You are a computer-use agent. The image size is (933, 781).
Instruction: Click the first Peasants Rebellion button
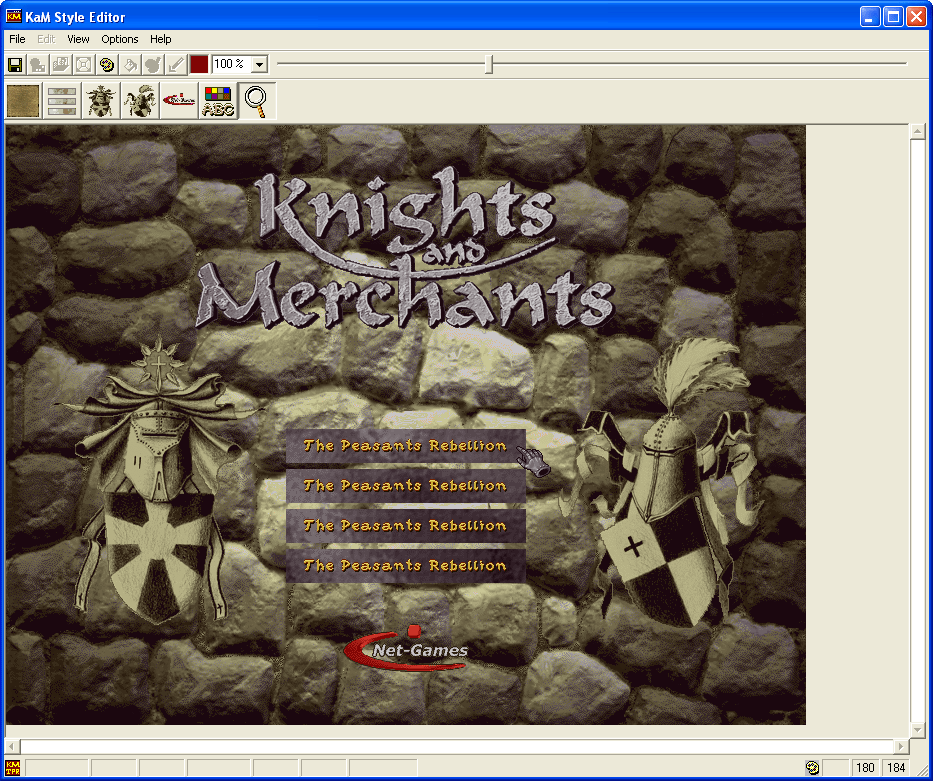[x=405, y=446]
